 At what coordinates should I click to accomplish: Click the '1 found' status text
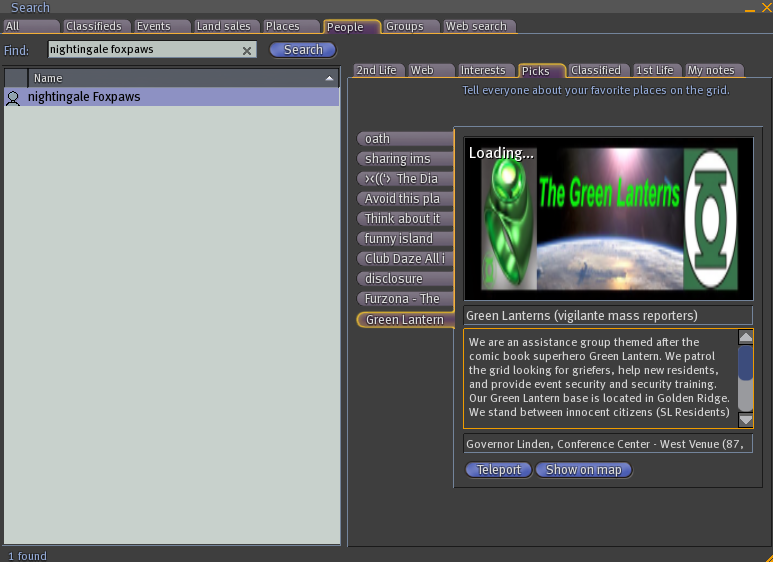[28, 556]
